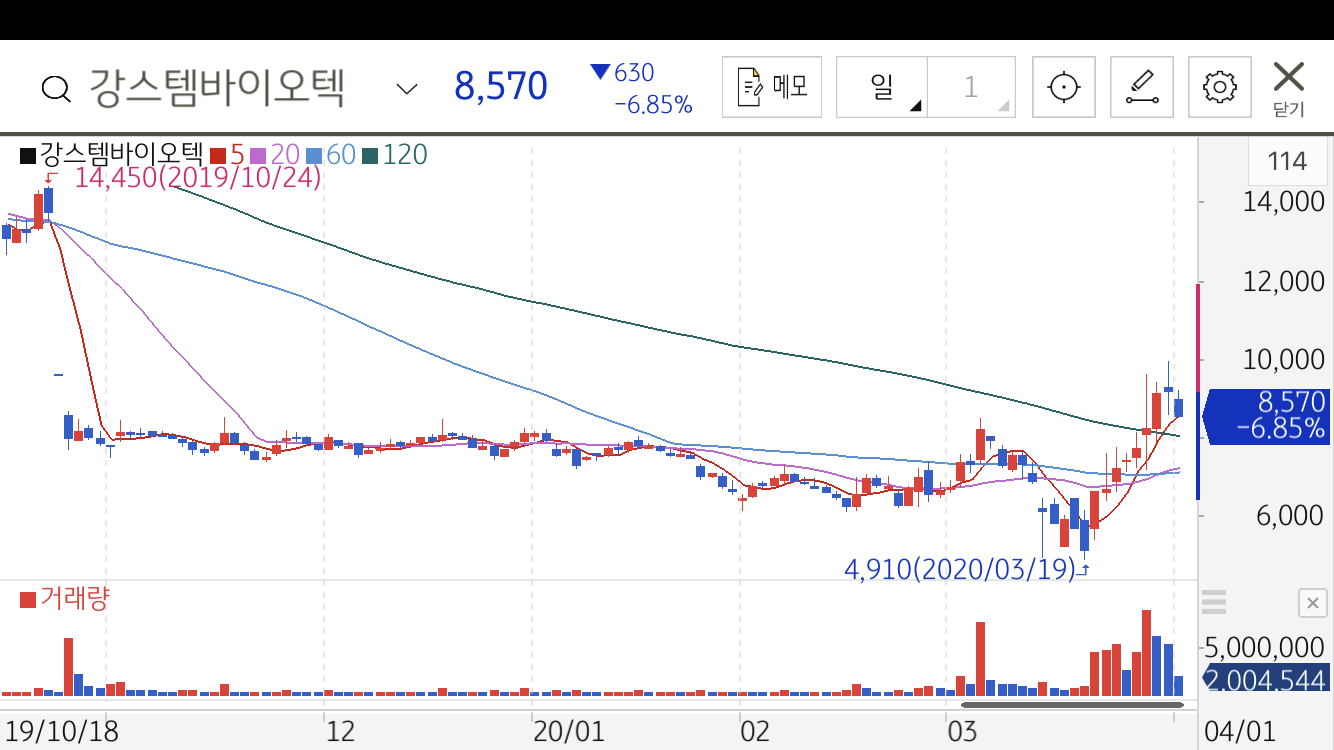Open the interval value 1 dropdown
1334x750 pixels.
tap(971, 87)
